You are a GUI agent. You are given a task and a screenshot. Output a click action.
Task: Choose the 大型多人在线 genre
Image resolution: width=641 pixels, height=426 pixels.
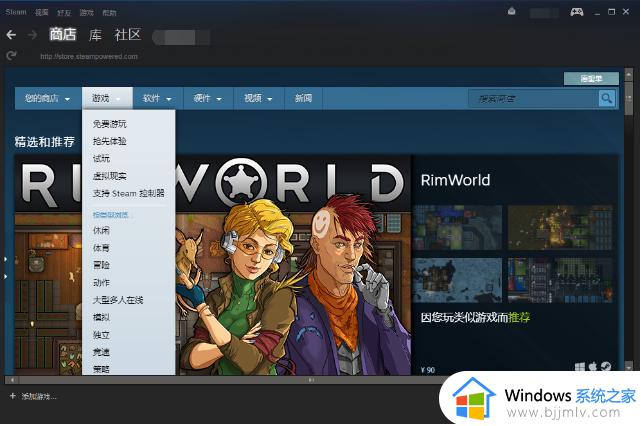pos(118,300)
